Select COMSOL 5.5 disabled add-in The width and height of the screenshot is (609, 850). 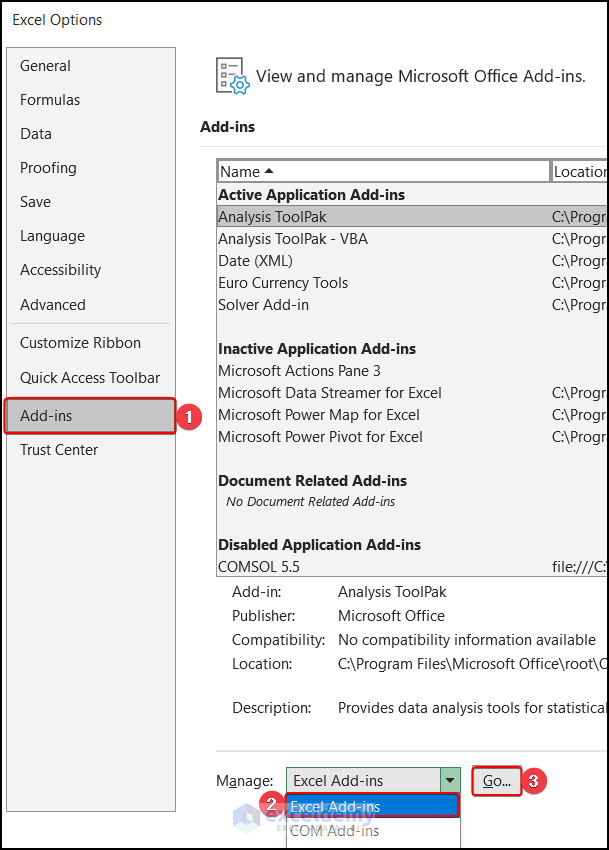(258, 567)
